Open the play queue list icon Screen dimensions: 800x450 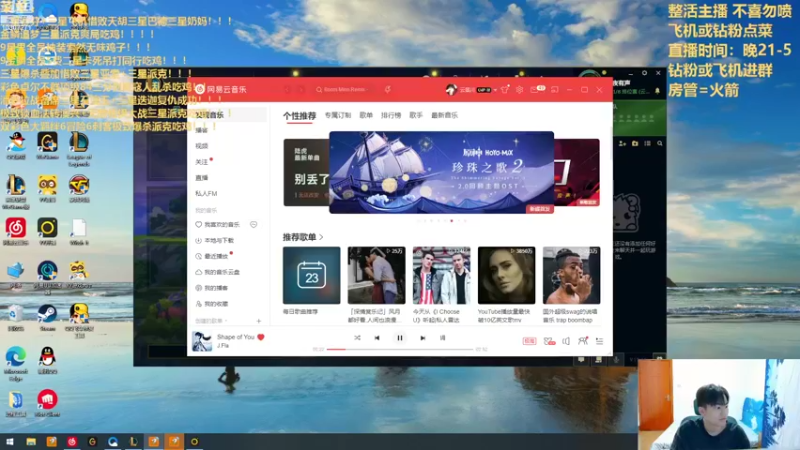click(599, 341)
